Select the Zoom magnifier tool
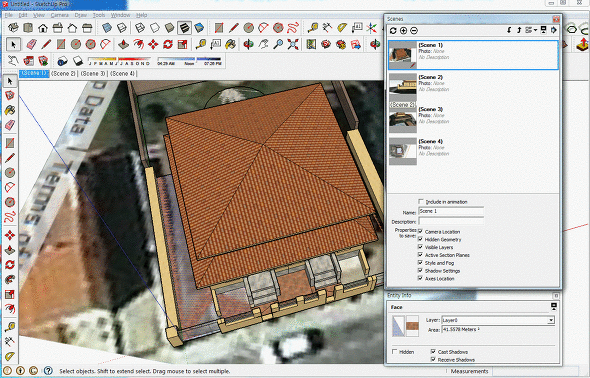590x378 pixels. point(278,44)
